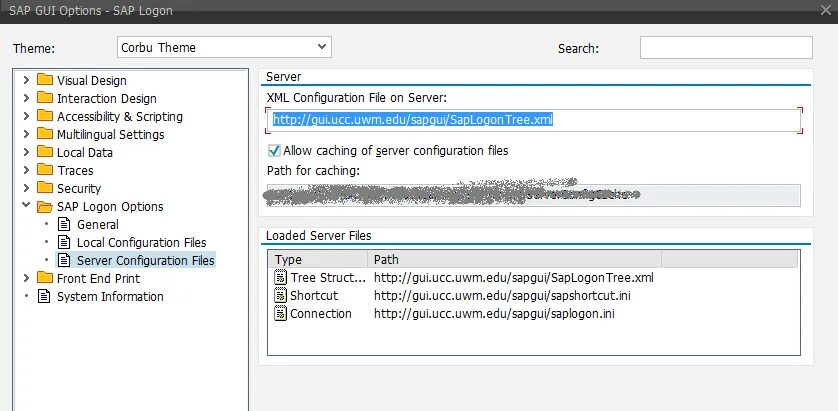Select General under SAP Logon Options
Viewport: 838px width, 411px height.
98,224
